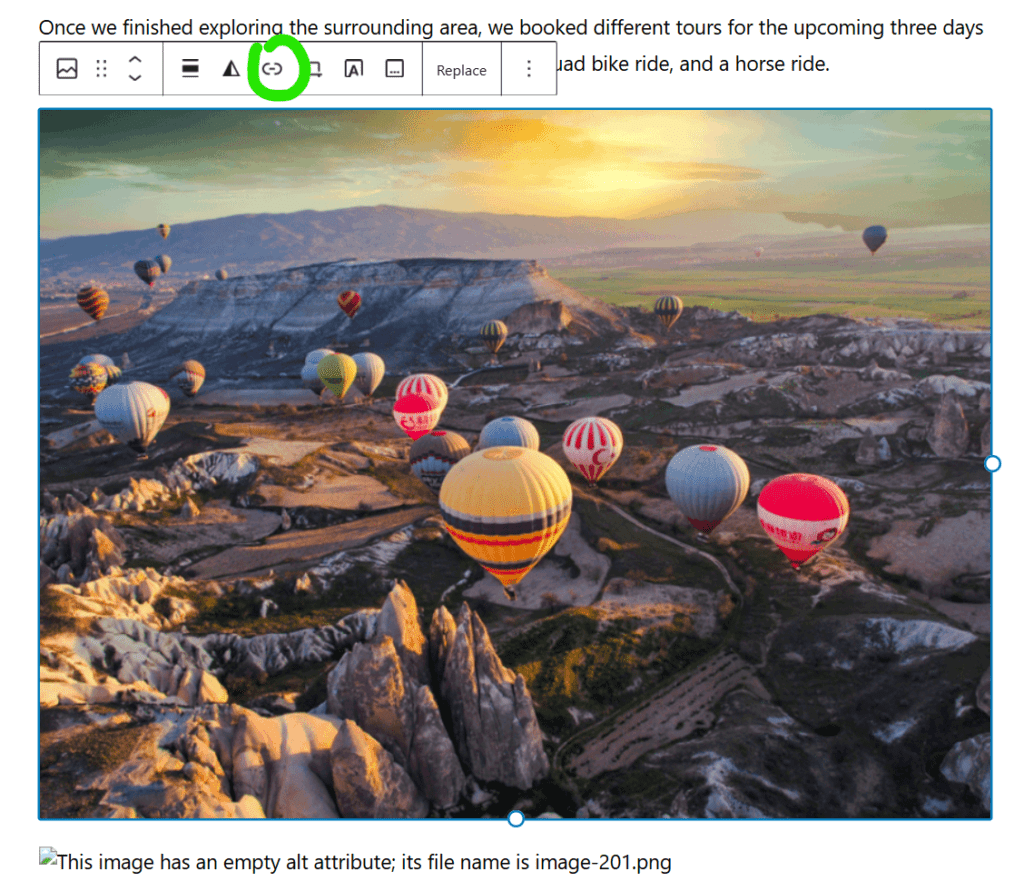Click the bottom image resize handle
The width and height of the screenshot is (1024, 891).
coord(515,819)
